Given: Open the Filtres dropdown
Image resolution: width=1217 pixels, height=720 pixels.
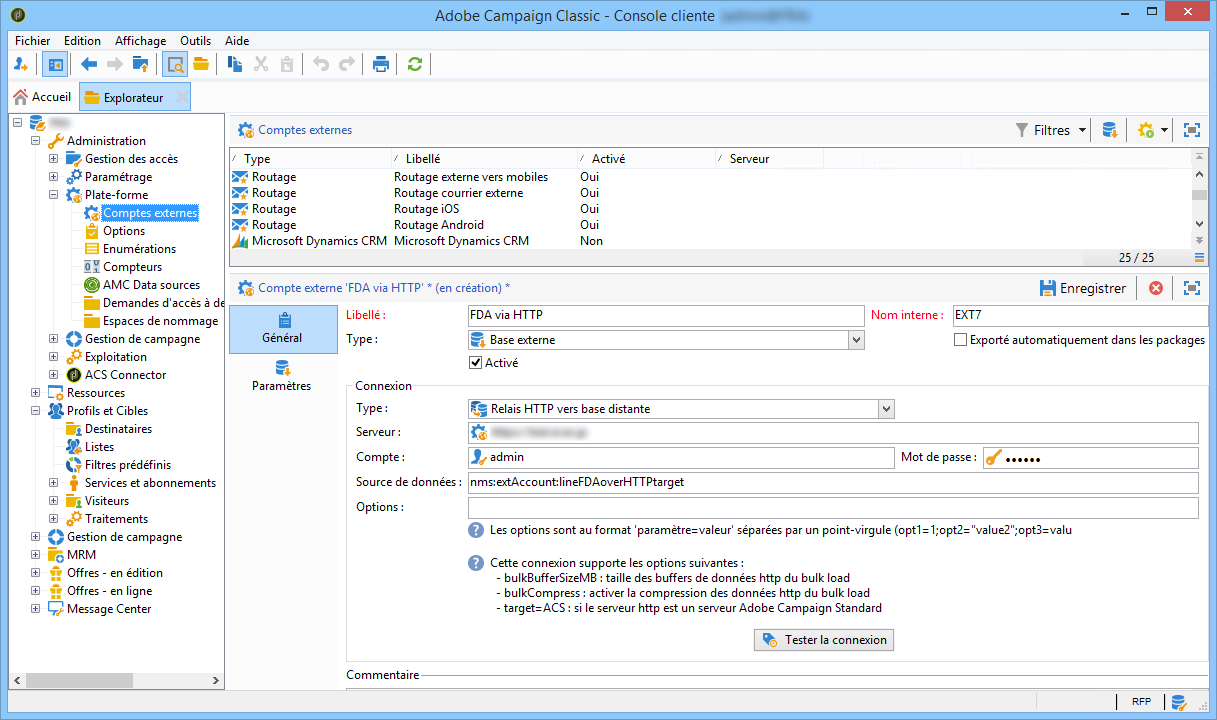Looking at the screenshot, I should click(1051, 130).
